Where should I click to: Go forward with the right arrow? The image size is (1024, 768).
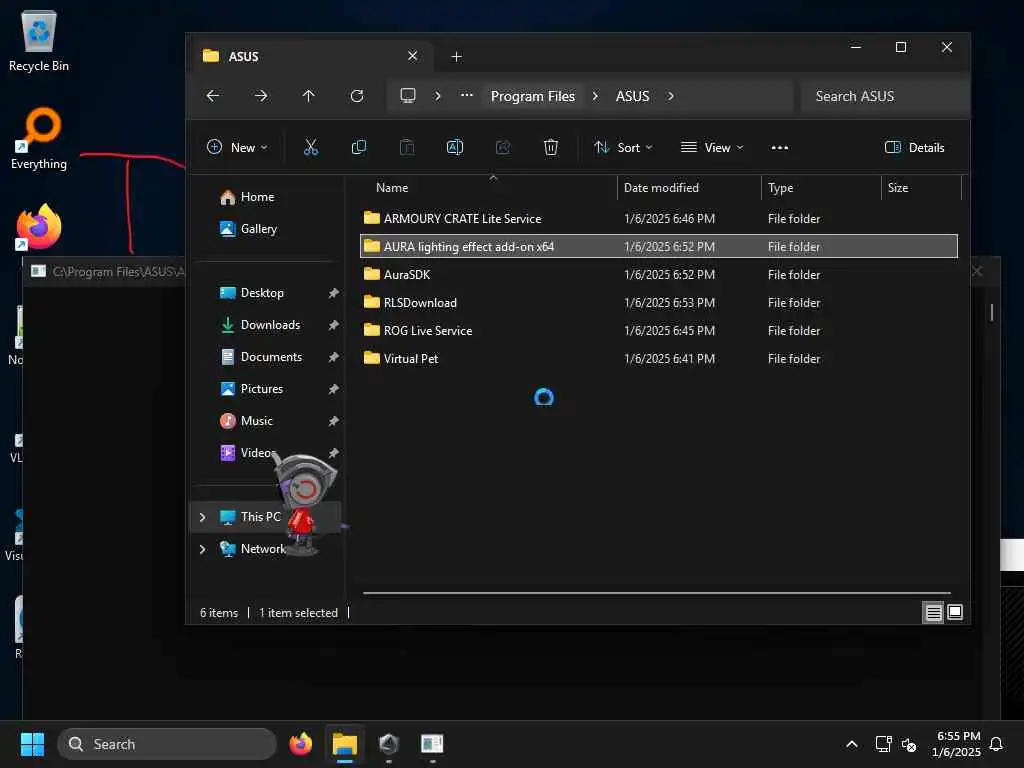[261, 96]
